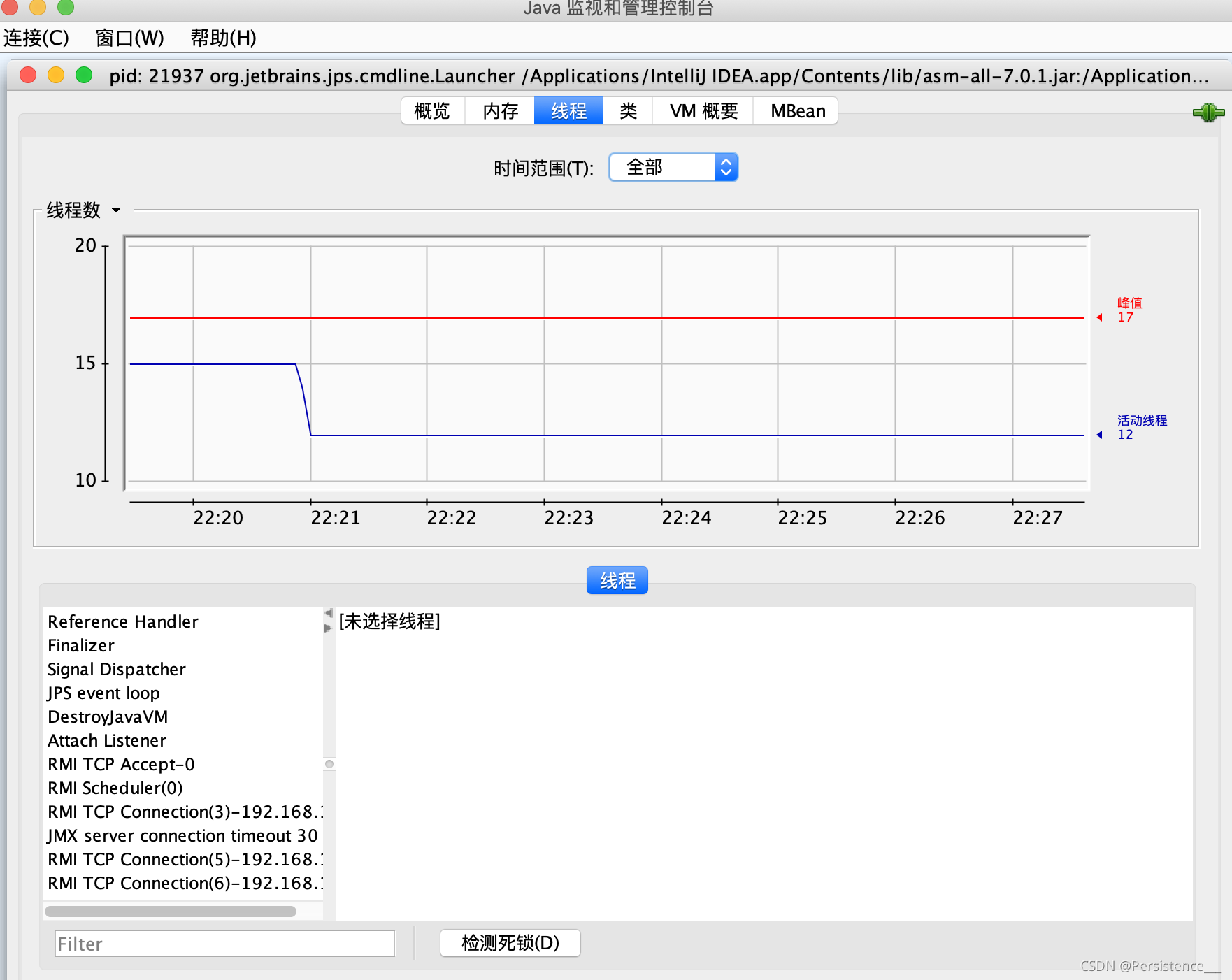Select the RMI TCP Accept-0 thread
Screen dimensions: 1232x980
pos(183,764)
